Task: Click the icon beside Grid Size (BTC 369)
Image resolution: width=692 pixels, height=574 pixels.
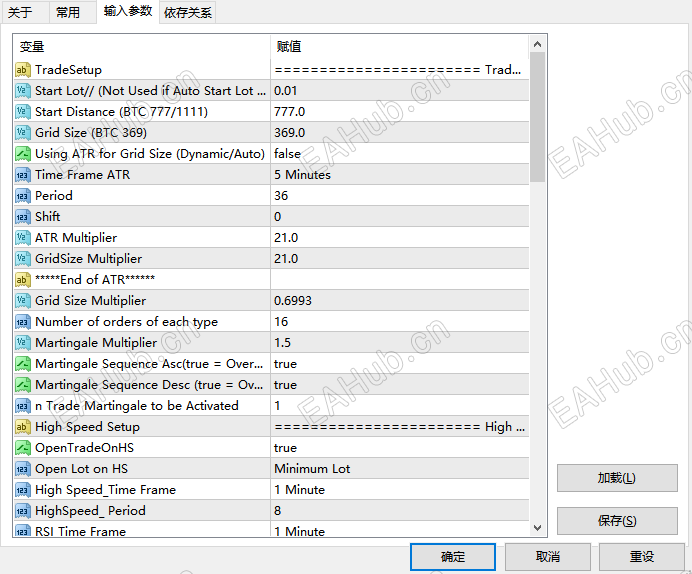Action: (23, 133)
